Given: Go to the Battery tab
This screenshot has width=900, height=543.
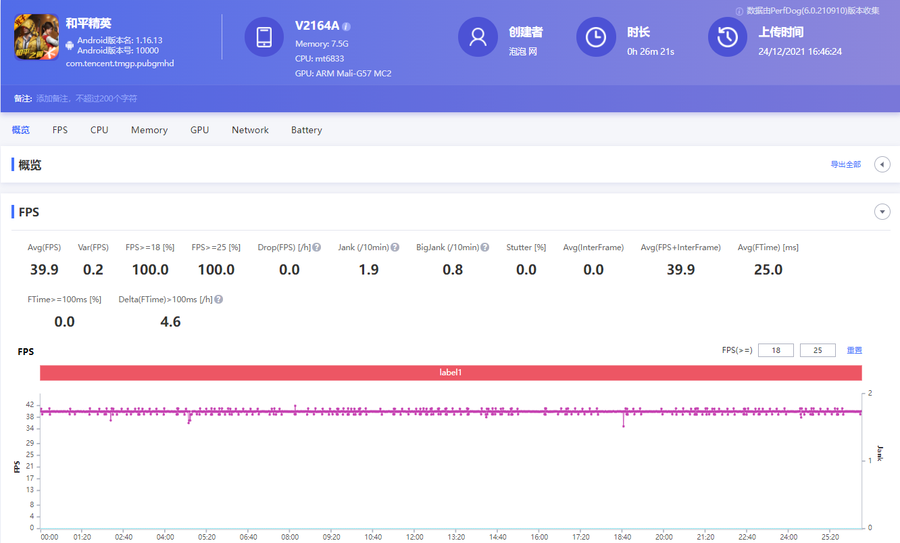Looking at the screenshot, I should (x=306, y=130).
